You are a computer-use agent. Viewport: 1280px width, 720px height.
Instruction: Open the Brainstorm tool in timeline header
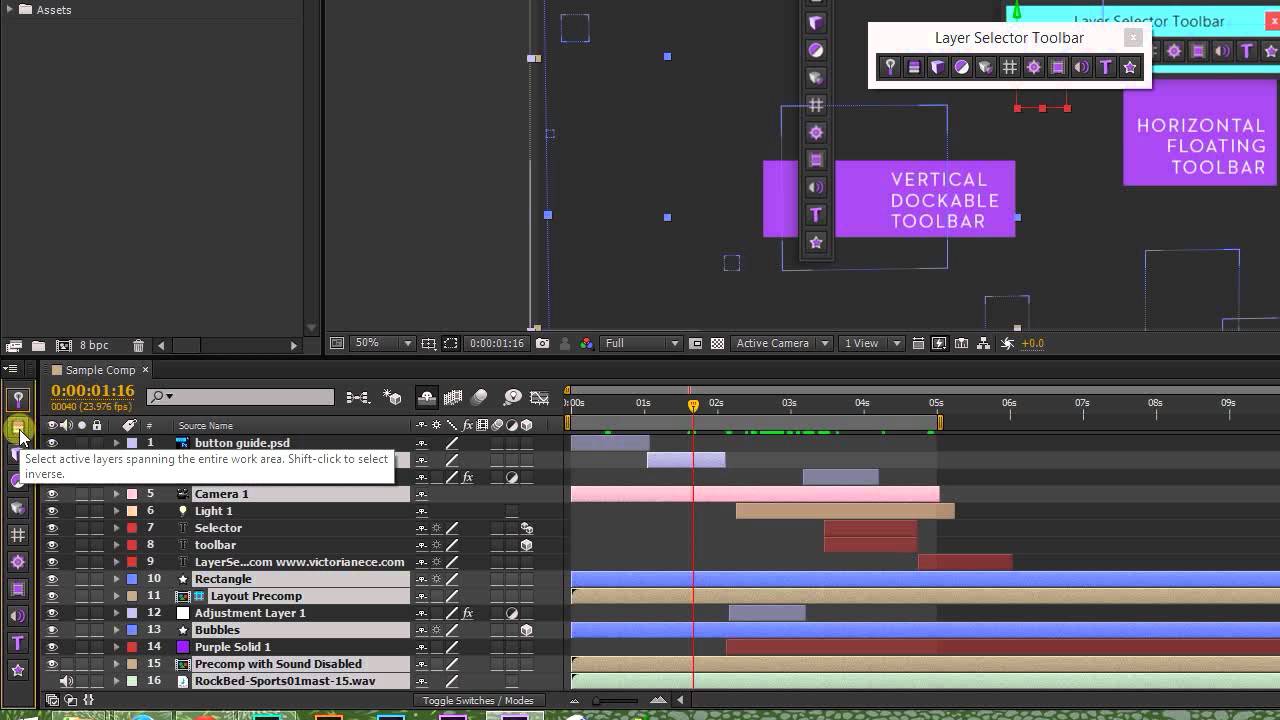(x=513, y=397)
